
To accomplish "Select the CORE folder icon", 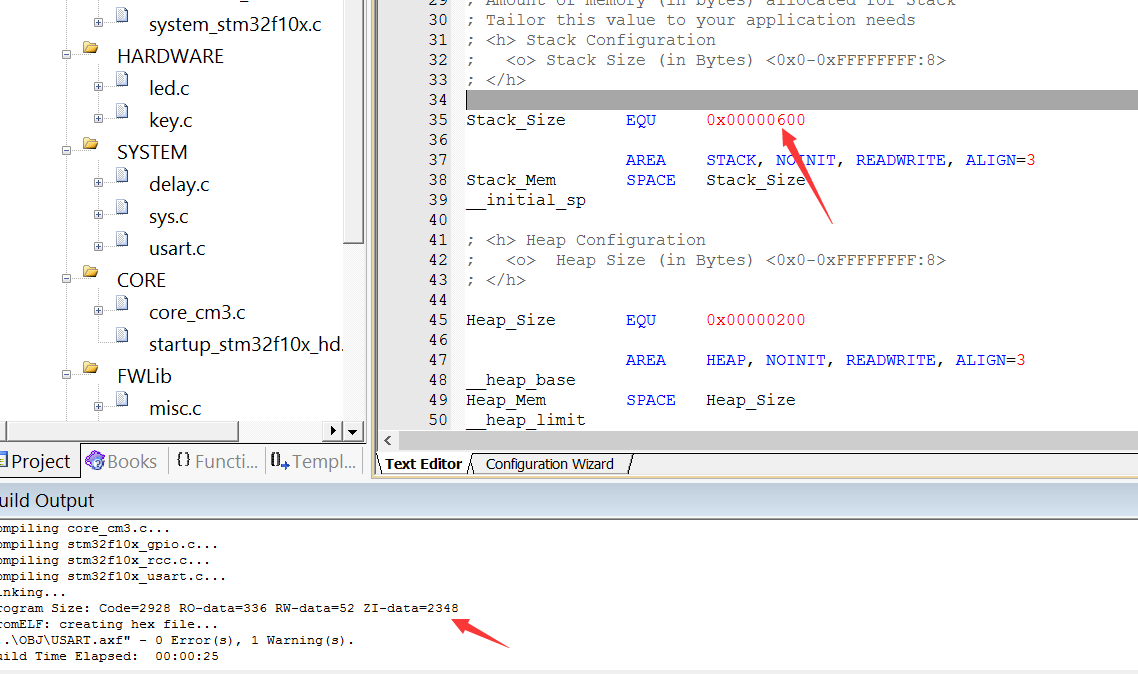I will pyautogui.click(x=91, y=271).
